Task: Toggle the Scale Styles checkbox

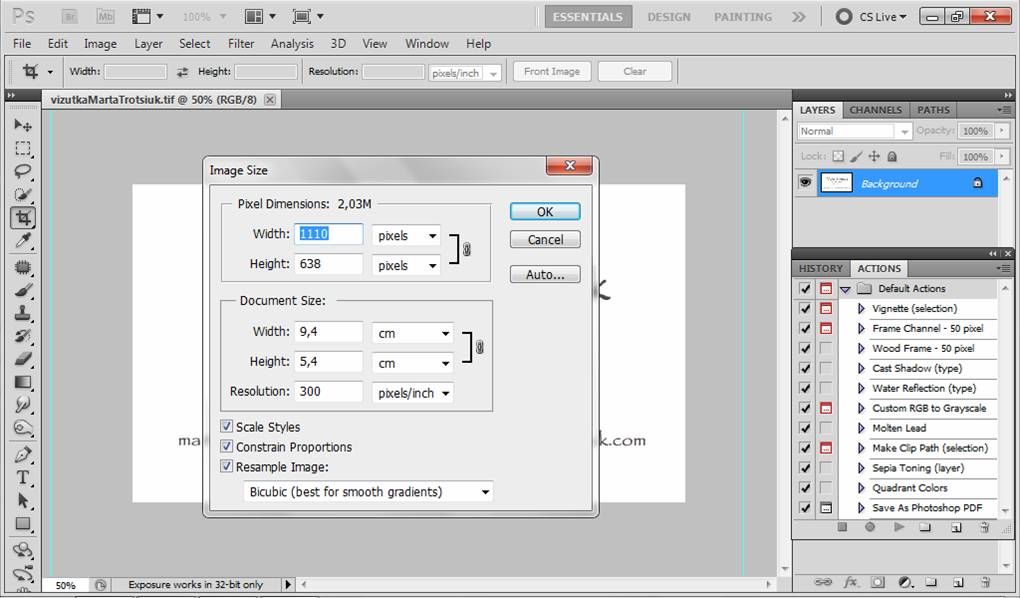Action: [226, 426]
